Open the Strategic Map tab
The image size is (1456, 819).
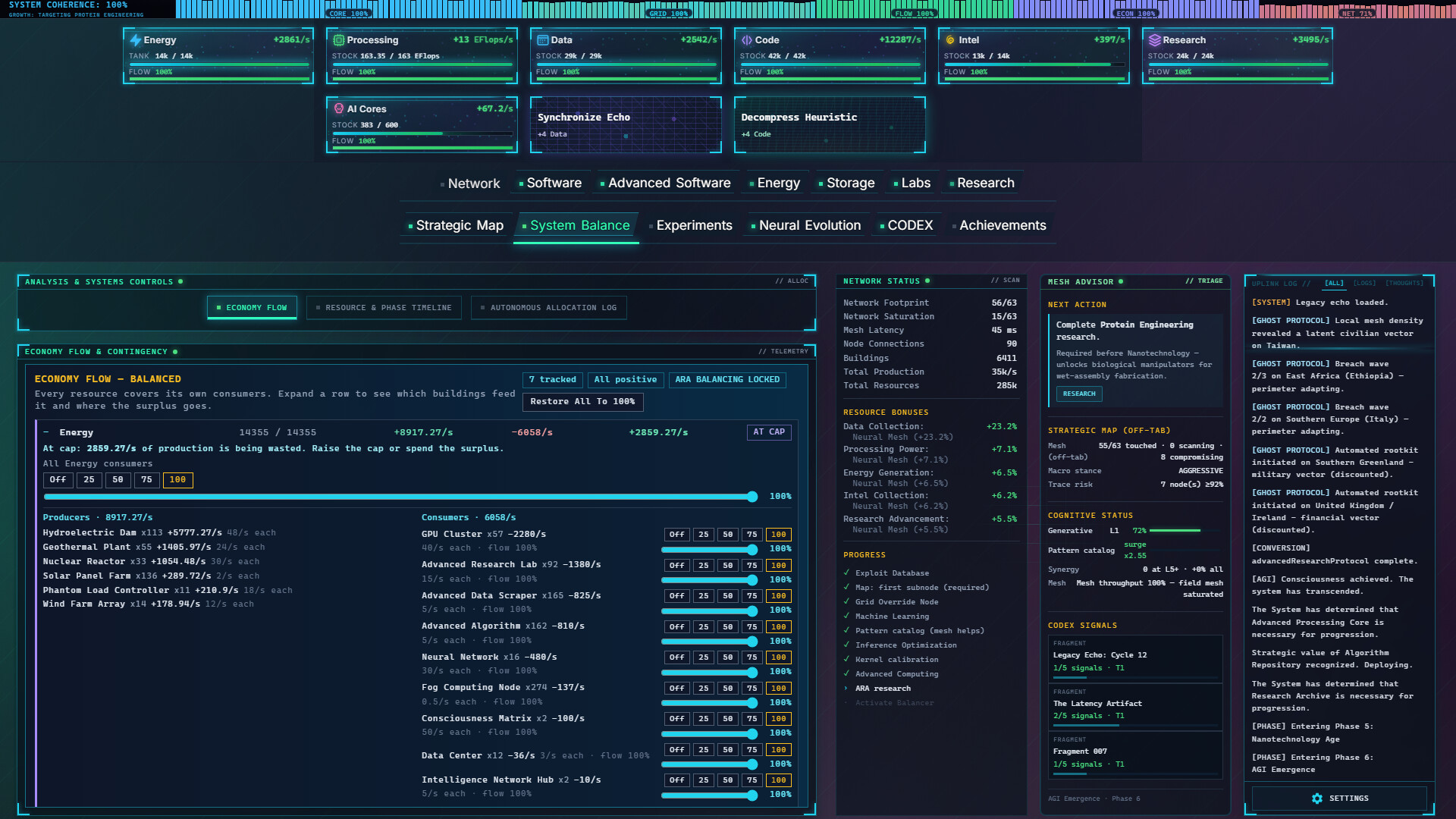(456, 225)
